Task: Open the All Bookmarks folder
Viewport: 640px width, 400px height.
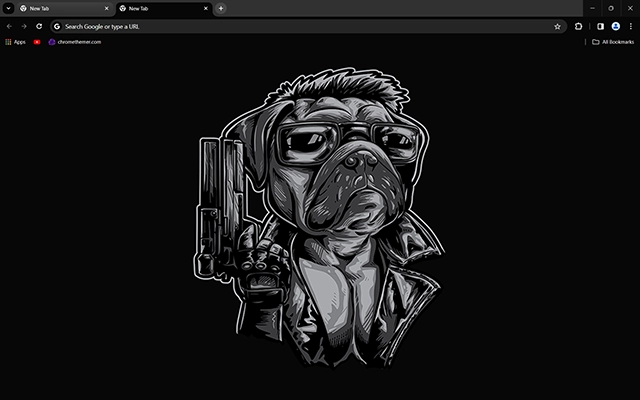Action: coord(613,42)
